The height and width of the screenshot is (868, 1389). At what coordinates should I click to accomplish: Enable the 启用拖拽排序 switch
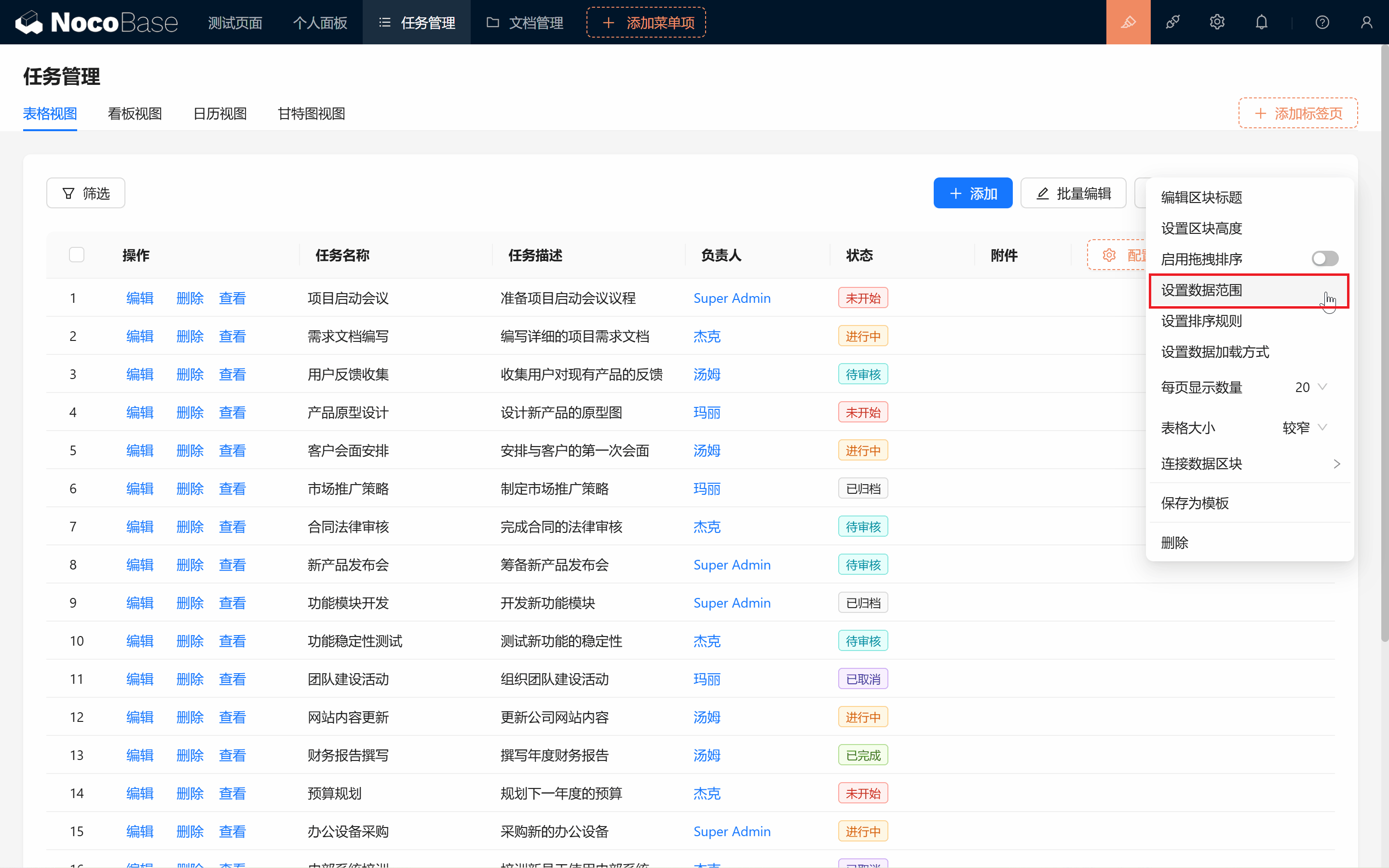click(x=1325, y=259)
